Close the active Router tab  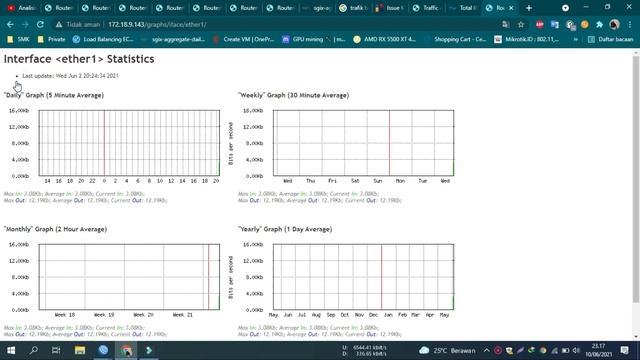511,8
